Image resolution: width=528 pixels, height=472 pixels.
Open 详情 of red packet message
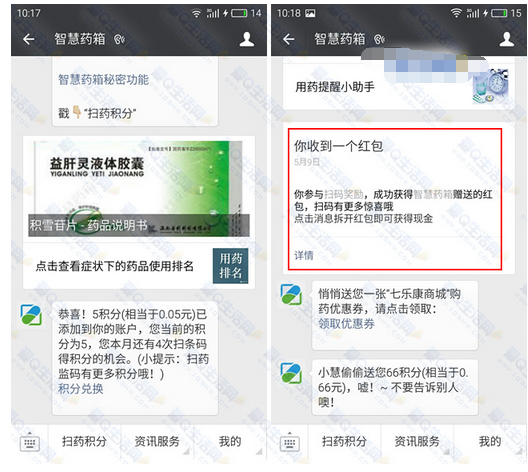coord(304,256)
